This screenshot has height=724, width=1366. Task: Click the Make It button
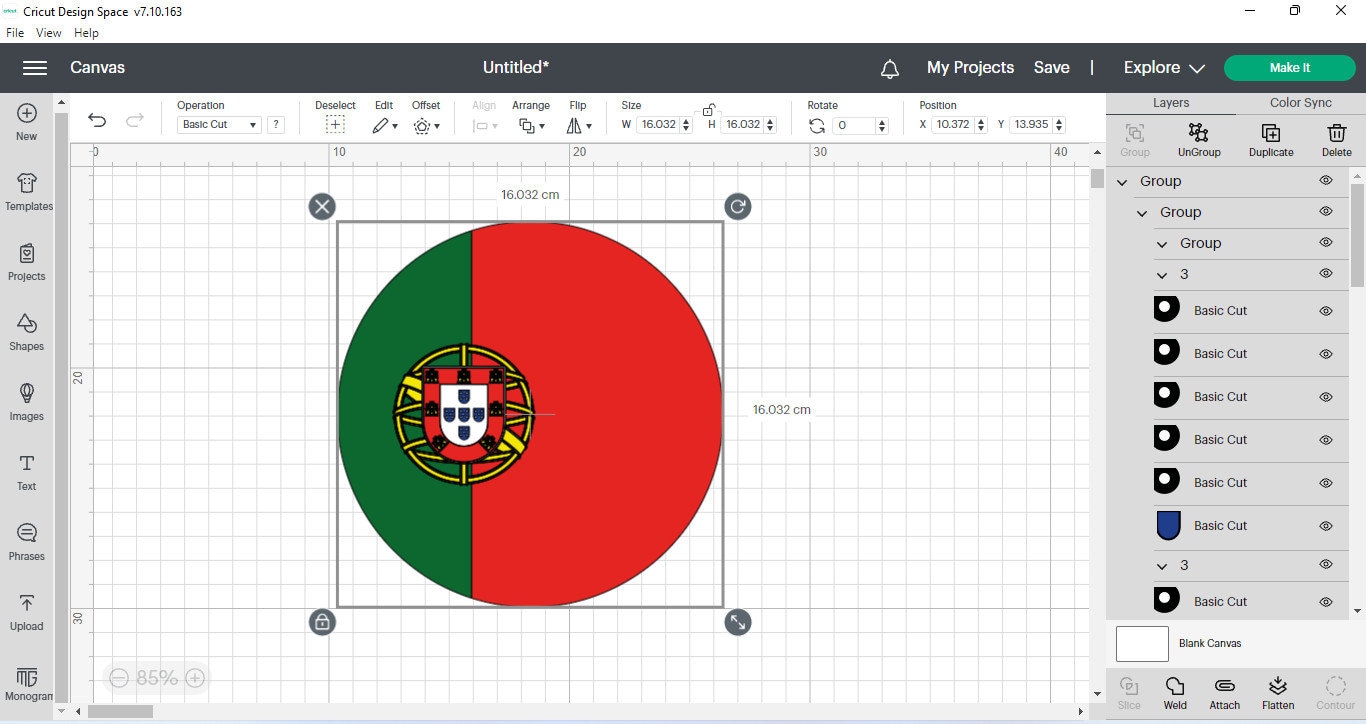point(1290,67)
